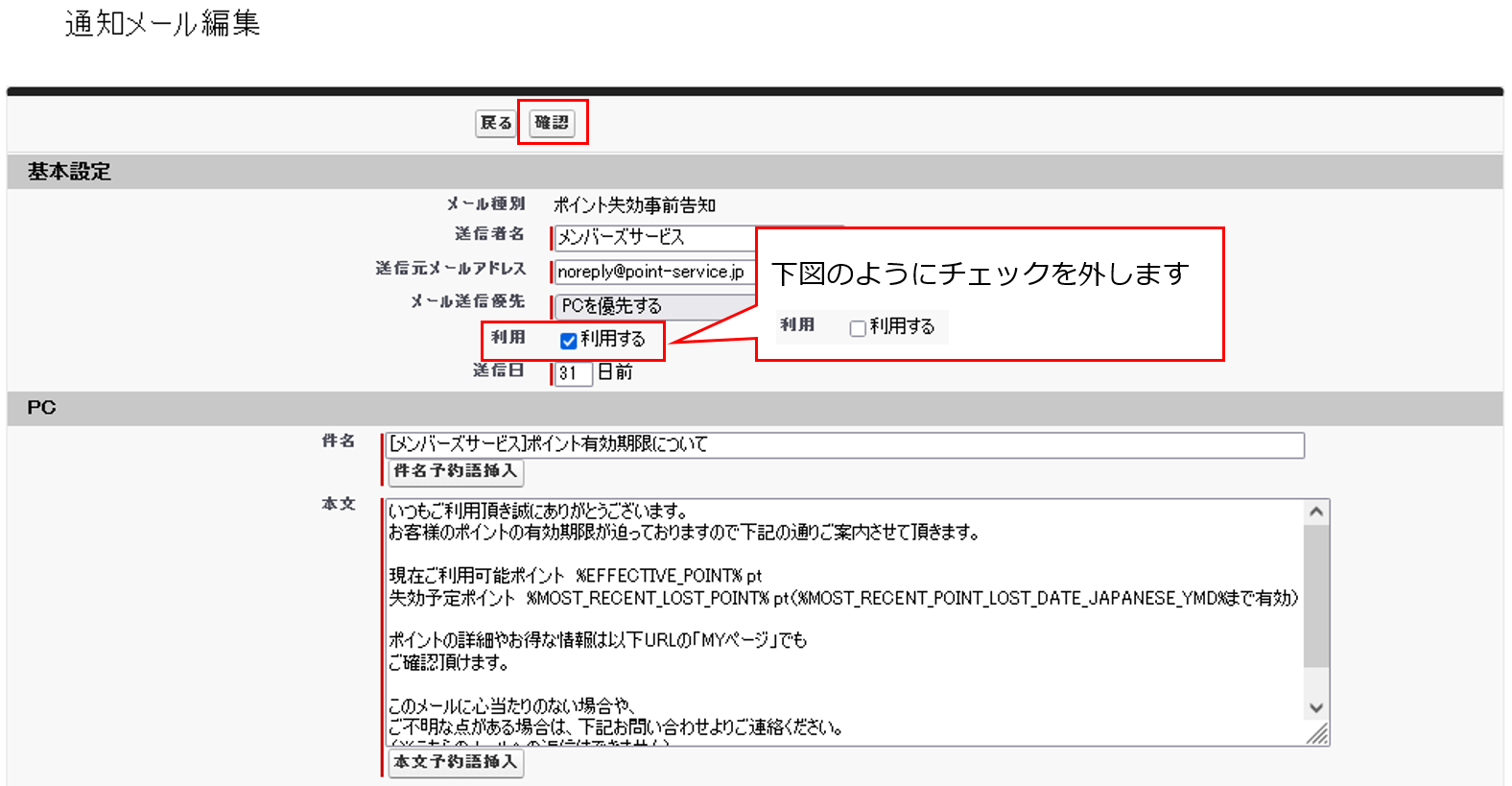This screenshot has width=1512, height=786.
Task: Click the 本文予約語挿入 button
Action: point(456,762)
